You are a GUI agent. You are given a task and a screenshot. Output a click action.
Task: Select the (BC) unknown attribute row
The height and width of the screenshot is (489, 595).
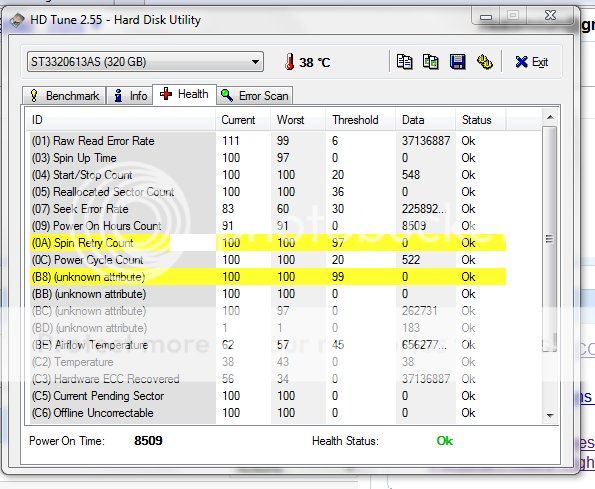coord(268,311)
